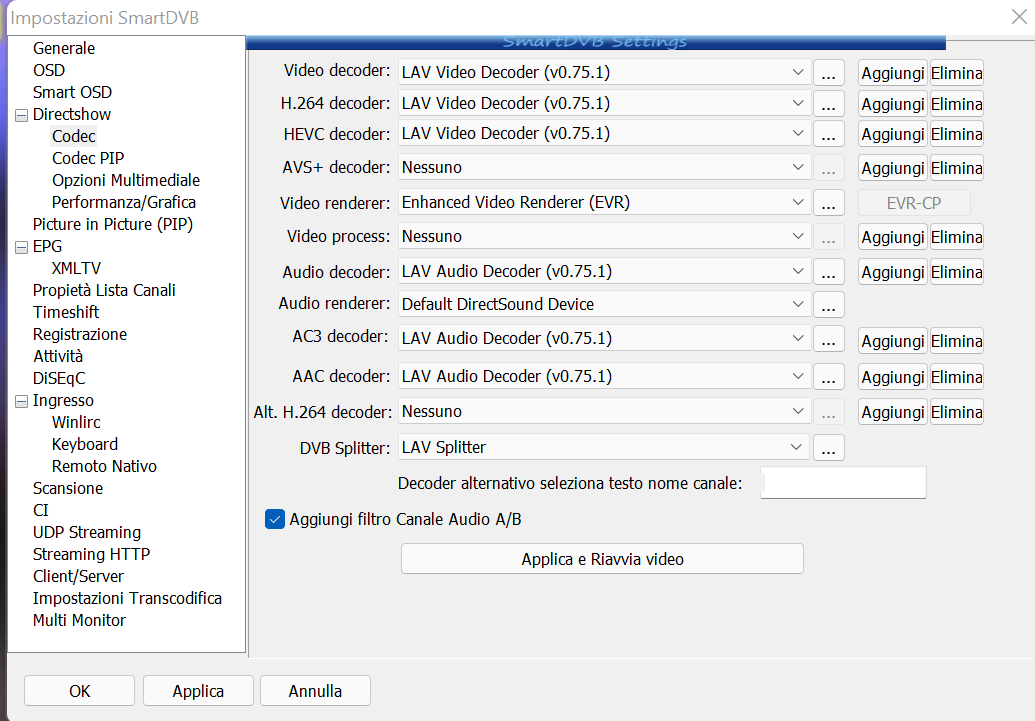Select Codec PIP tree item
Screen dimensions: 1035x721
[x=88, y=158]
